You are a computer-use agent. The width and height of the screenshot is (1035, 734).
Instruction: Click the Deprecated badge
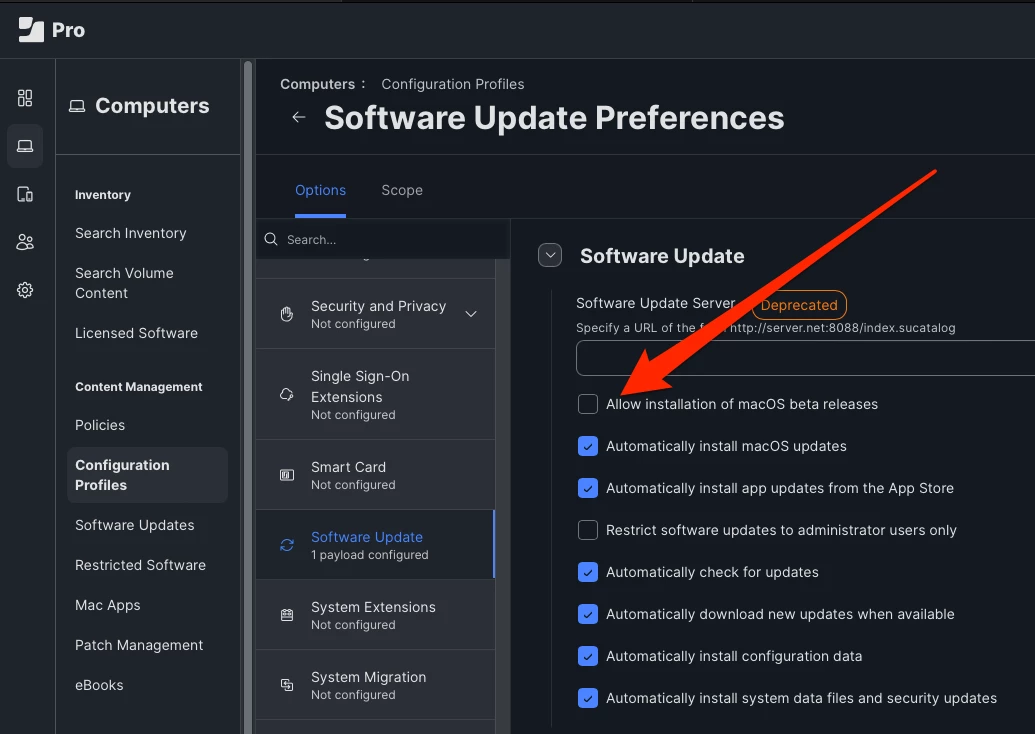[799, 305]
